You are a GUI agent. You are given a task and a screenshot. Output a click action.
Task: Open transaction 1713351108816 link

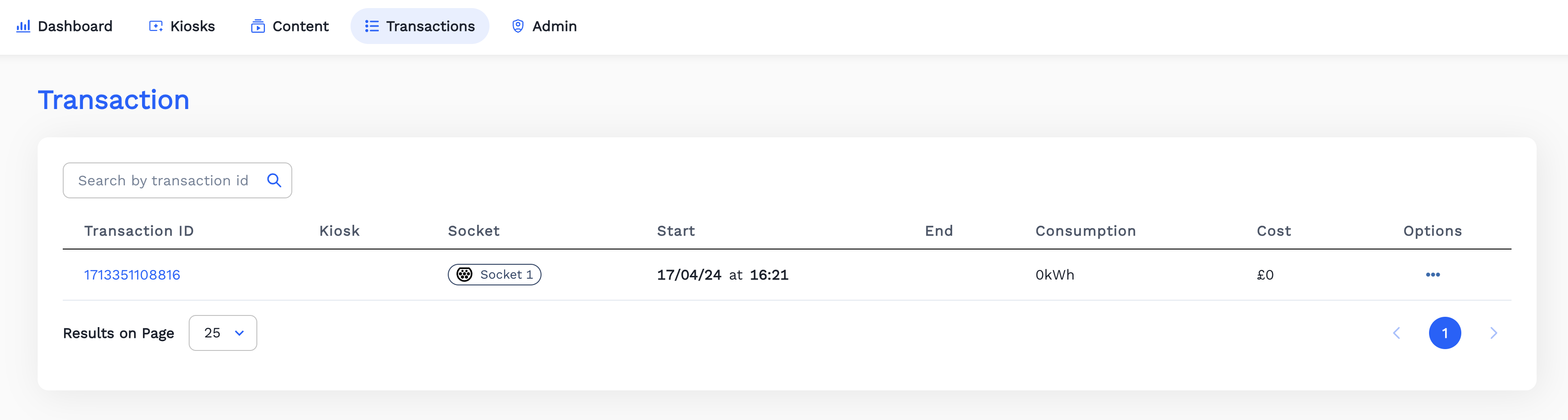point(132,275)
